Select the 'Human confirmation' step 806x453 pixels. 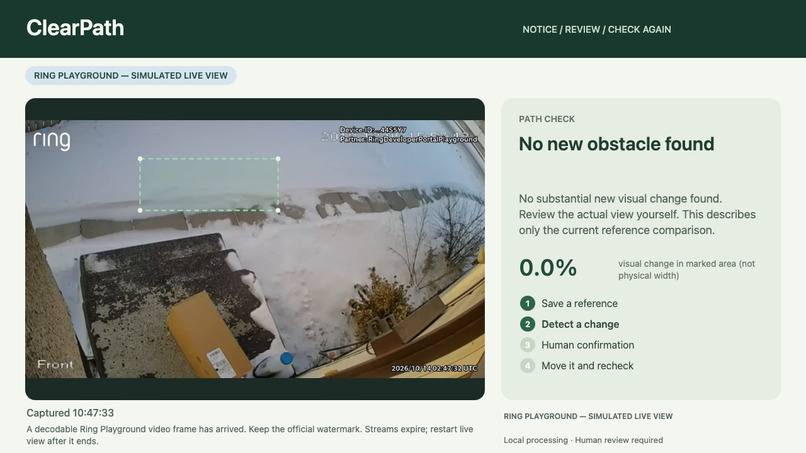(x=588, y=345)
